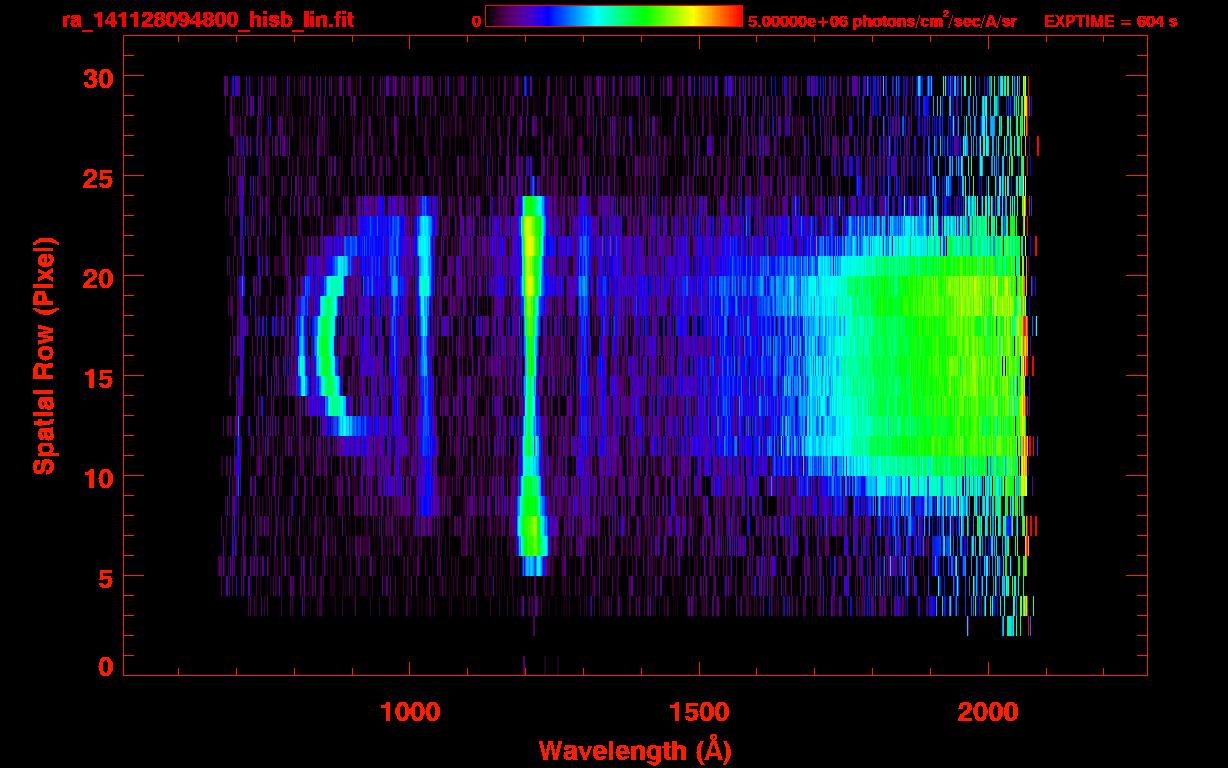The image size is (1228, 768).
Task: Click the bright vertical emission line near 1216 Å
Action: tap(532, 385)
